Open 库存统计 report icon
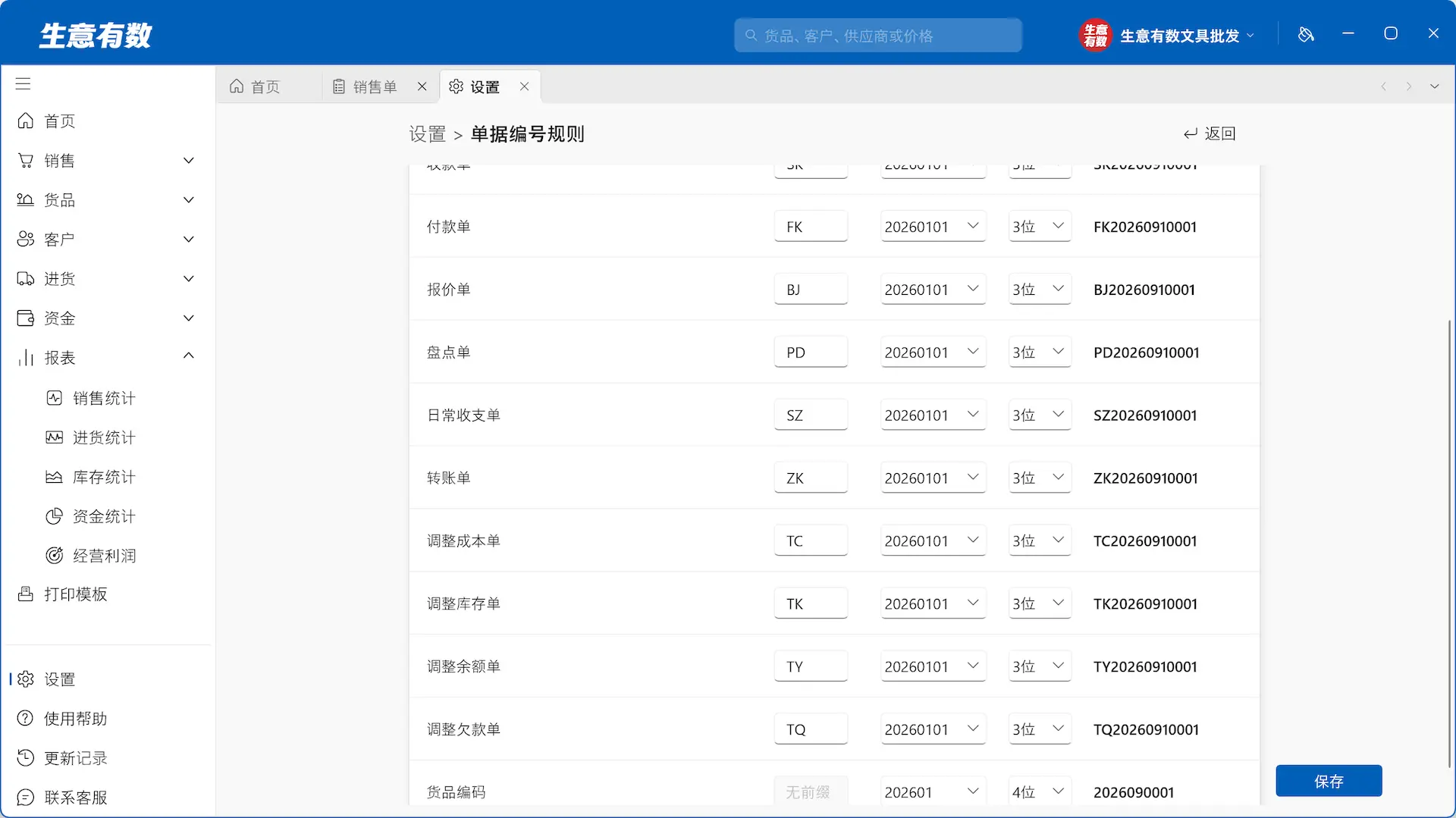Screen dimensions: 1456x818 [x=55, y=477]
